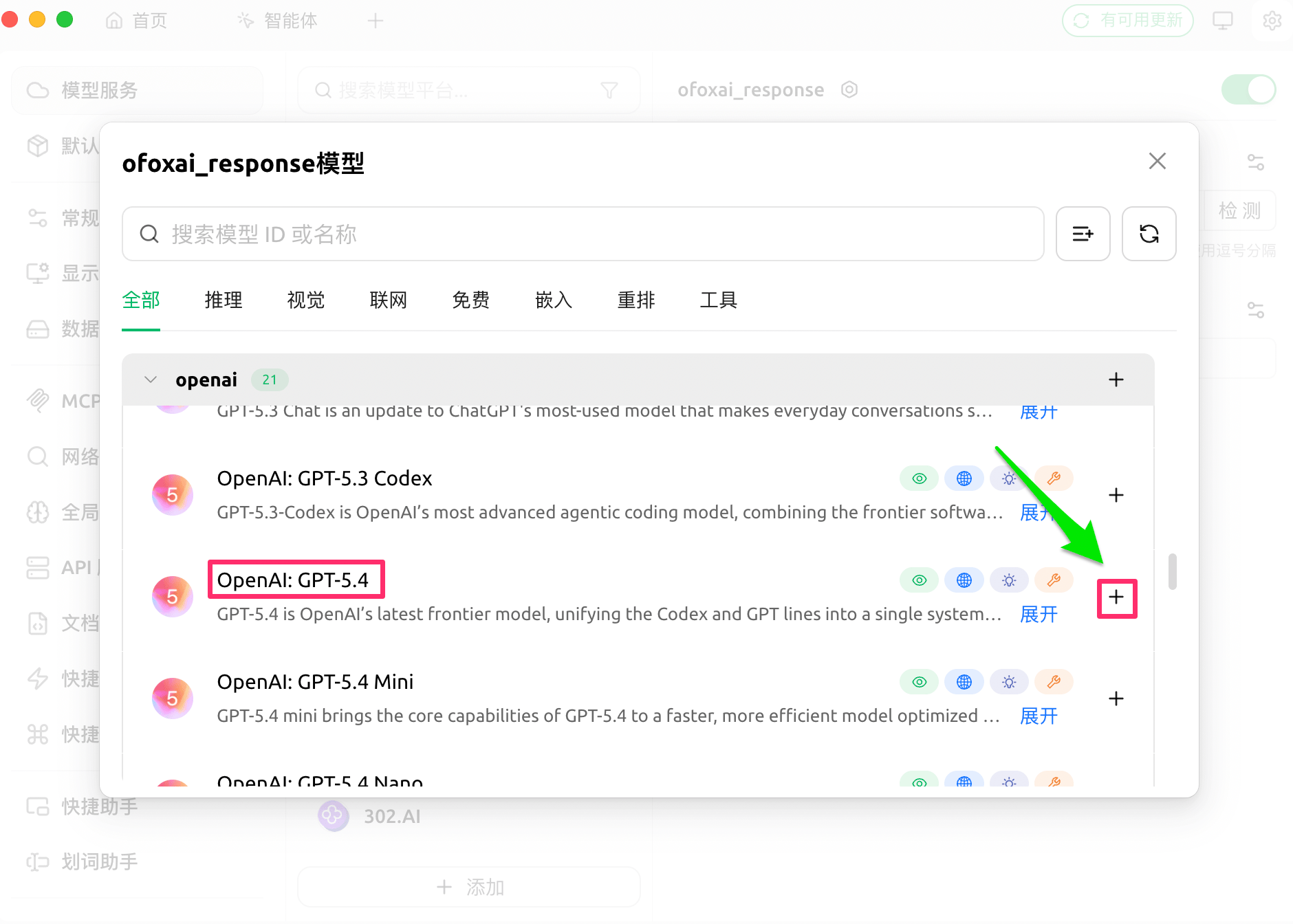Select the 302.AI provider
This screenshot has width=1293, height=924.
pos(468,816)
